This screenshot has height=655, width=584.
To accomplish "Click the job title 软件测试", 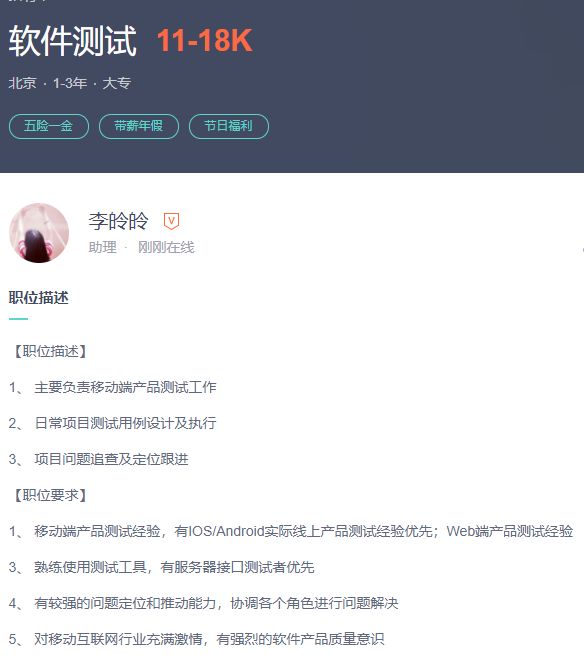I will click(73, 41).
